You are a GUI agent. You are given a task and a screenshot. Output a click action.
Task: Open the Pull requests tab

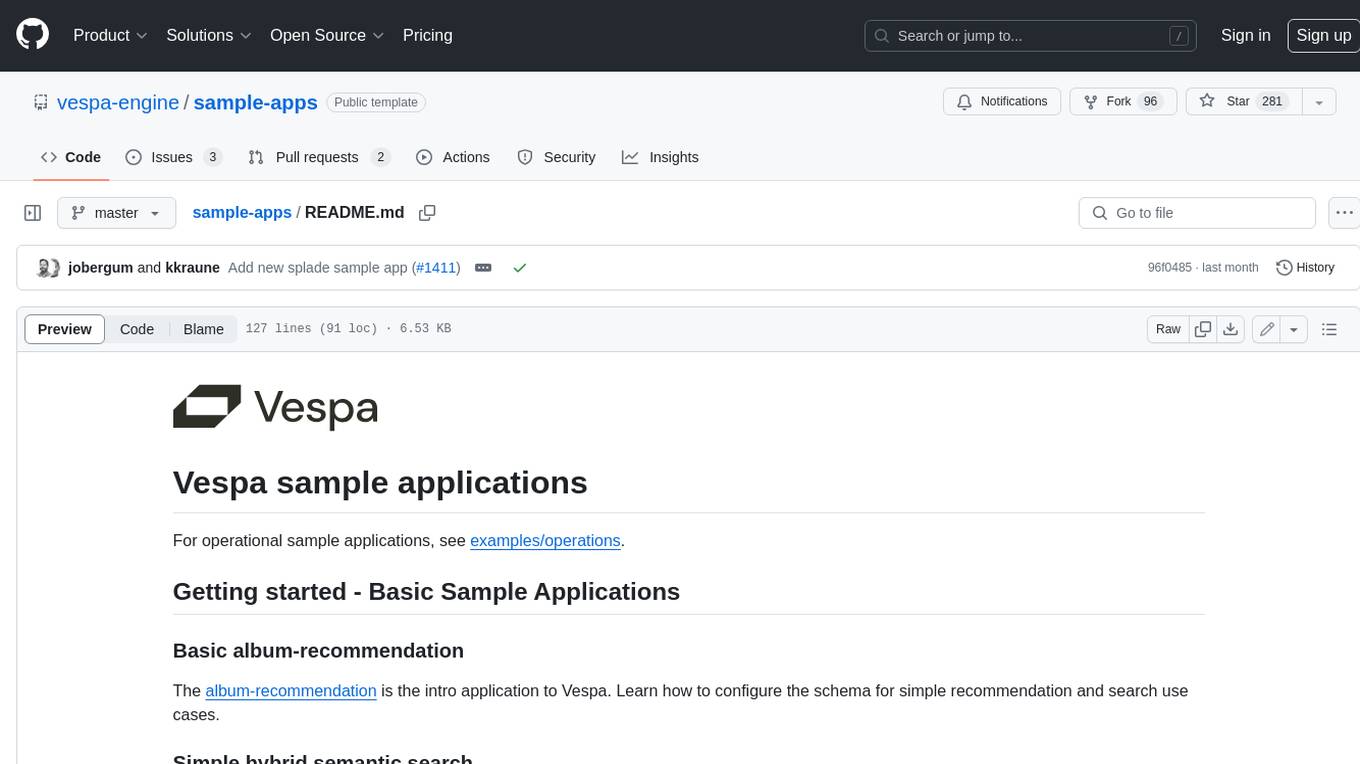point(319,157)
